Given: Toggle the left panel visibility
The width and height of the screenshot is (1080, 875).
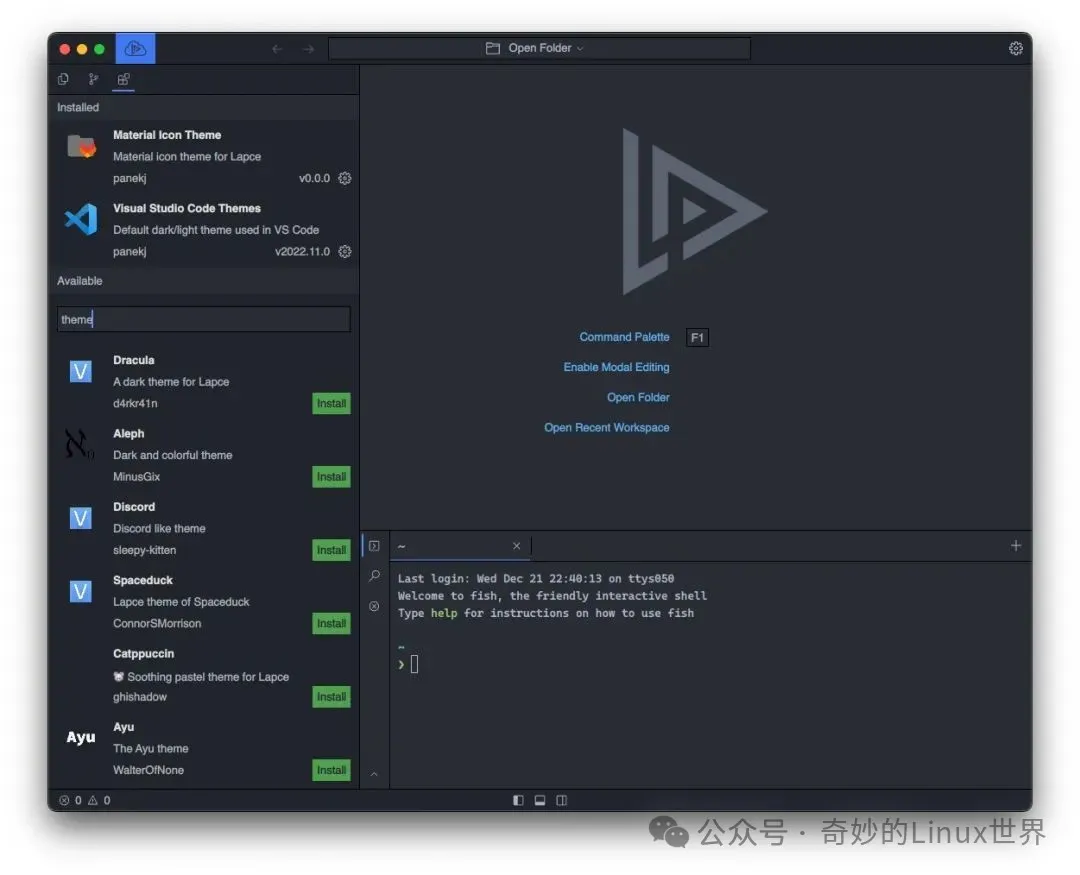Looking at the screenshot, I should [x=518, y=800].
